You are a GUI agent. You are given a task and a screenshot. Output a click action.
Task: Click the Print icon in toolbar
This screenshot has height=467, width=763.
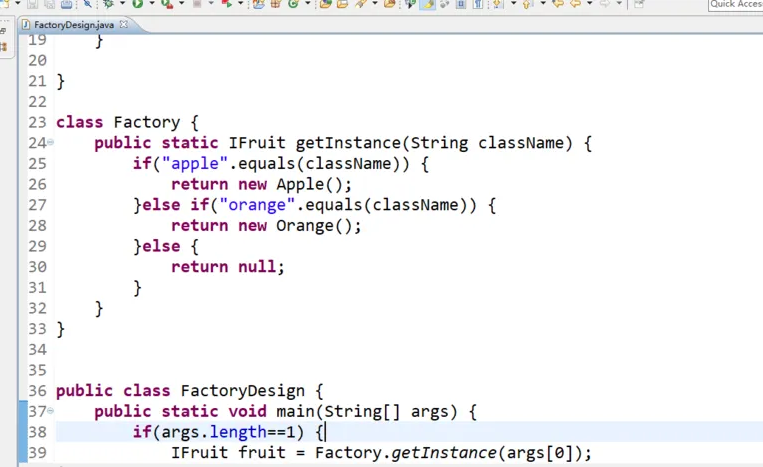click(66, 4)
